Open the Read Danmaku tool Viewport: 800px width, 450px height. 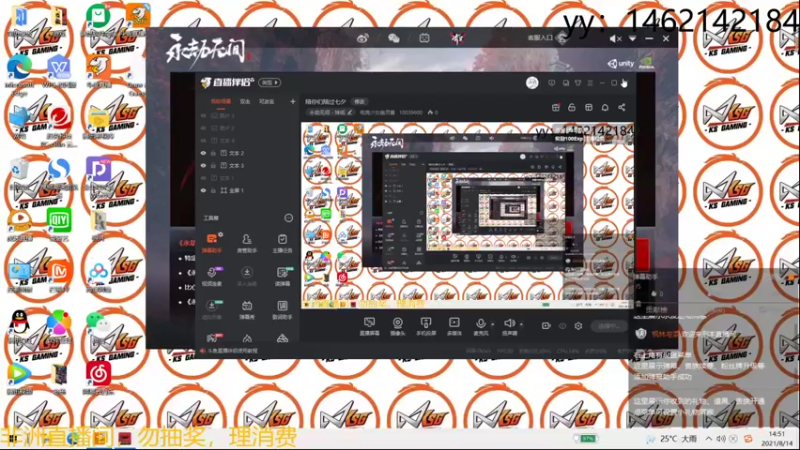click(282, 276)
